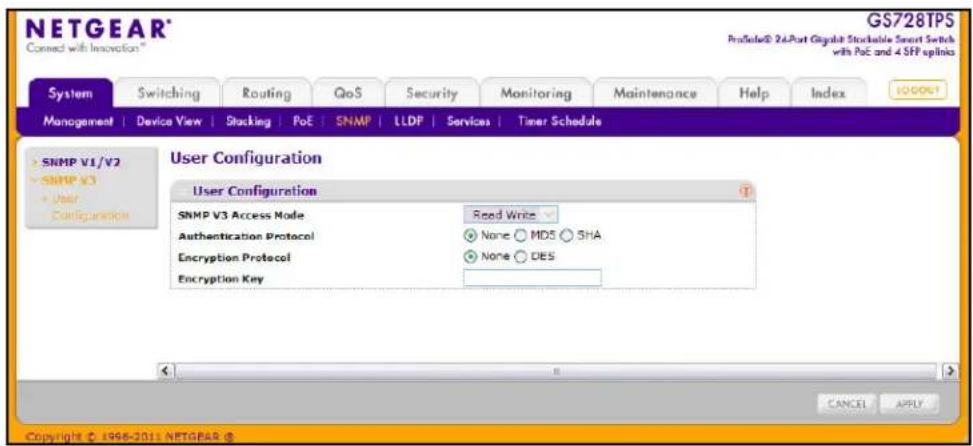
Task: Select DES encryption protocol
Action: coord(520,256)
